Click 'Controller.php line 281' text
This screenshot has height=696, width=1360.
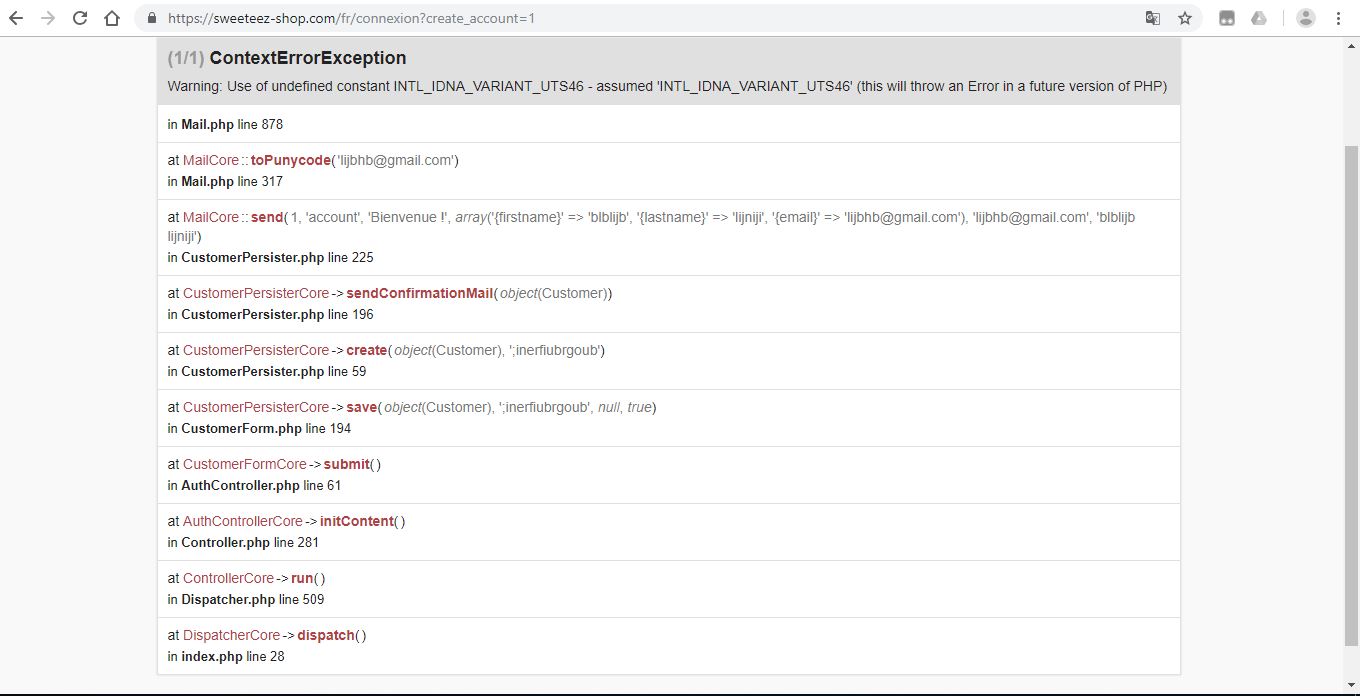tap(250, 542)
